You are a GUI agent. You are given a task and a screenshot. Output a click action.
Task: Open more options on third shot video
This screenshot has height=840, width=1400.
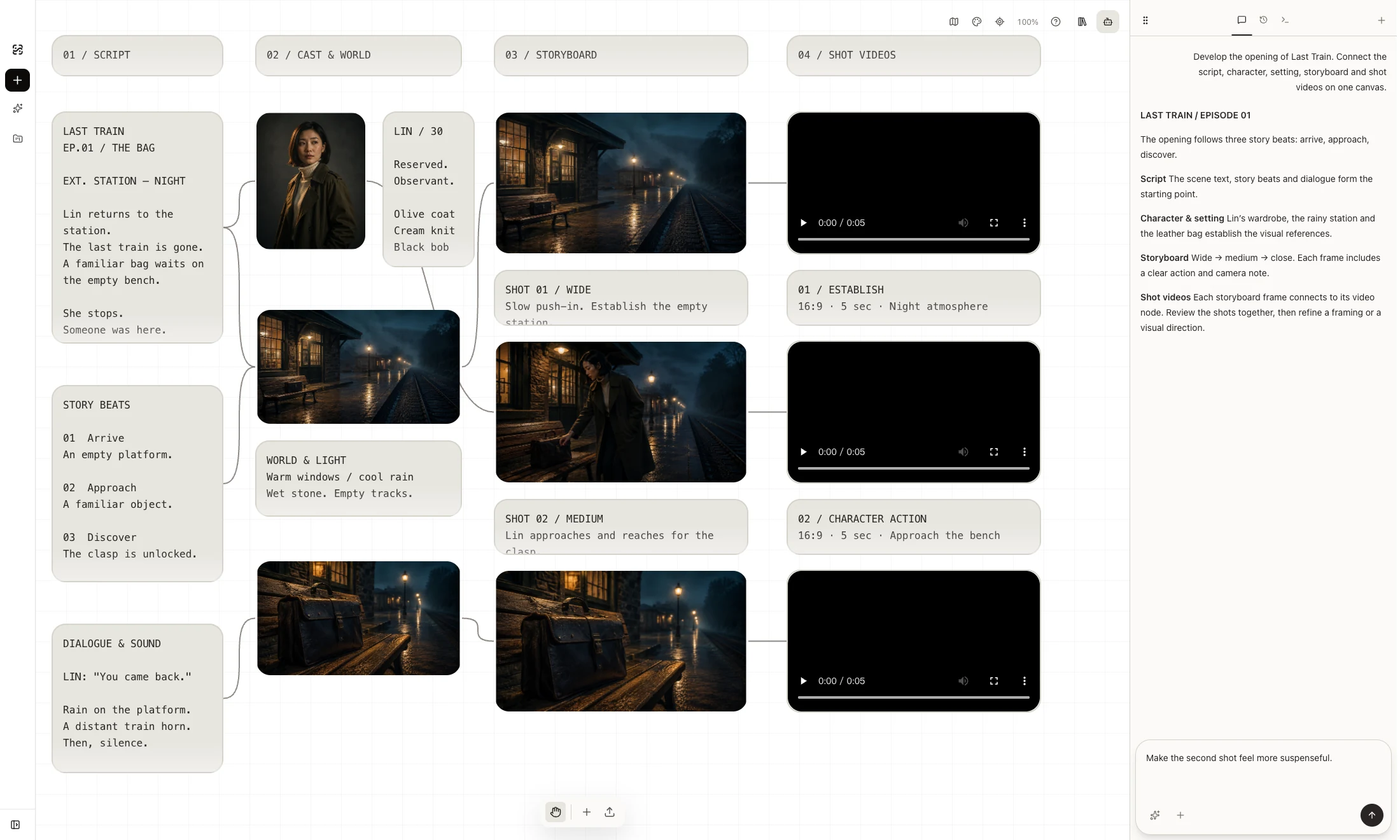(x=1025, y=681)
